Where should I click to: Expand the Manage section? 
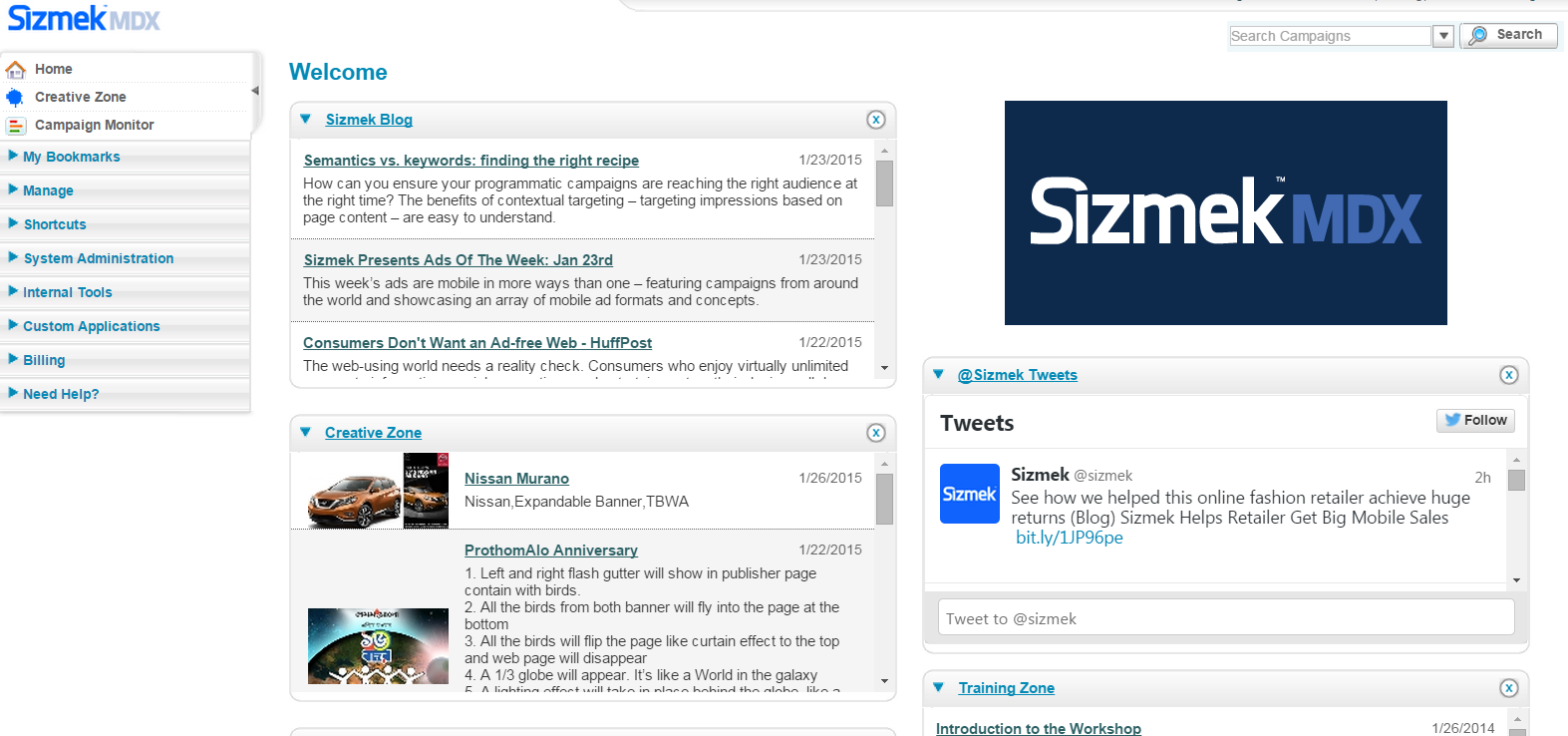click(x=48, y=190)
